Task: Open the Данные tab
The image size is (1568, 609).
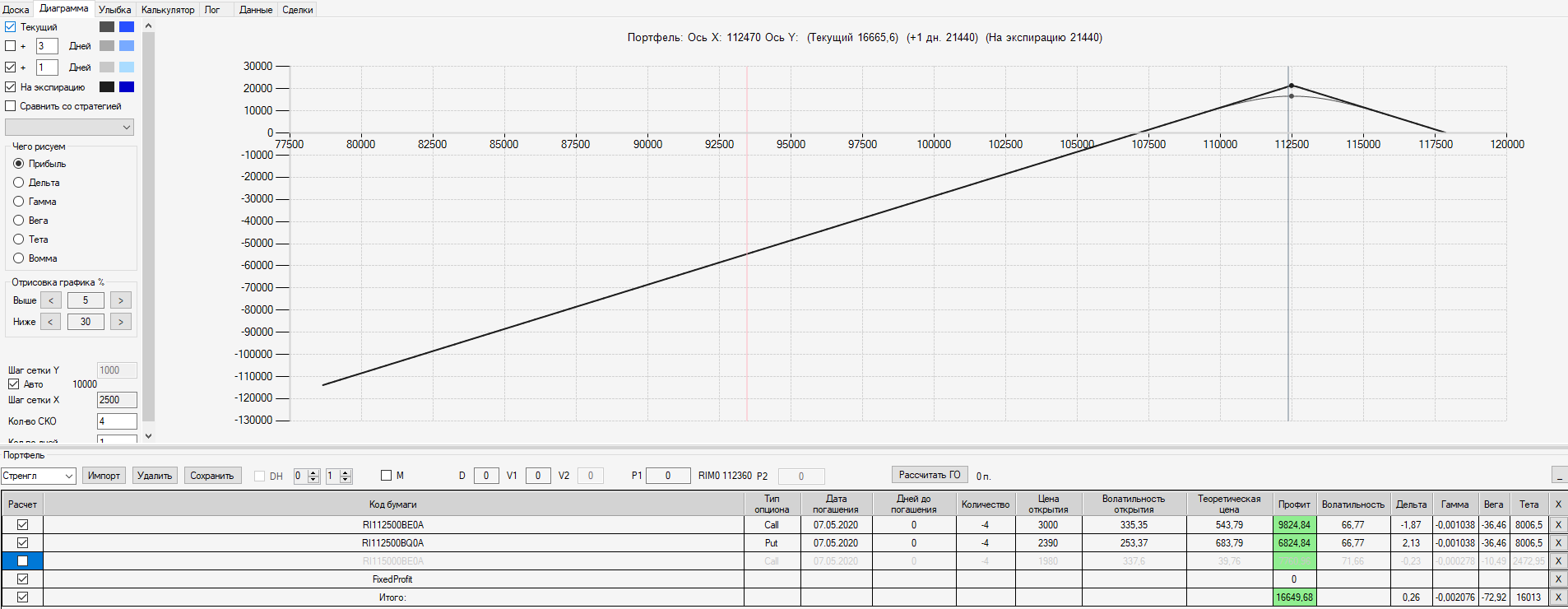Action: (x=256, y=10)
